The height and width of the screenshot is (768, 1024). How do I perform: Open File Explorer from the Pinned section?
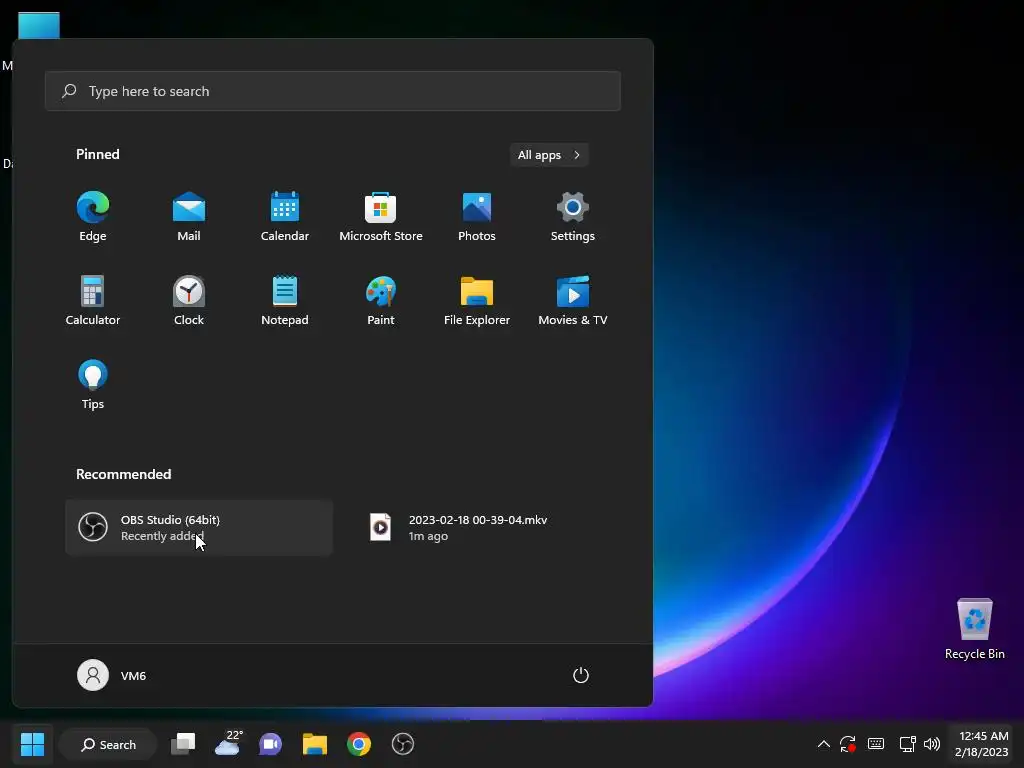pos(477,301)
